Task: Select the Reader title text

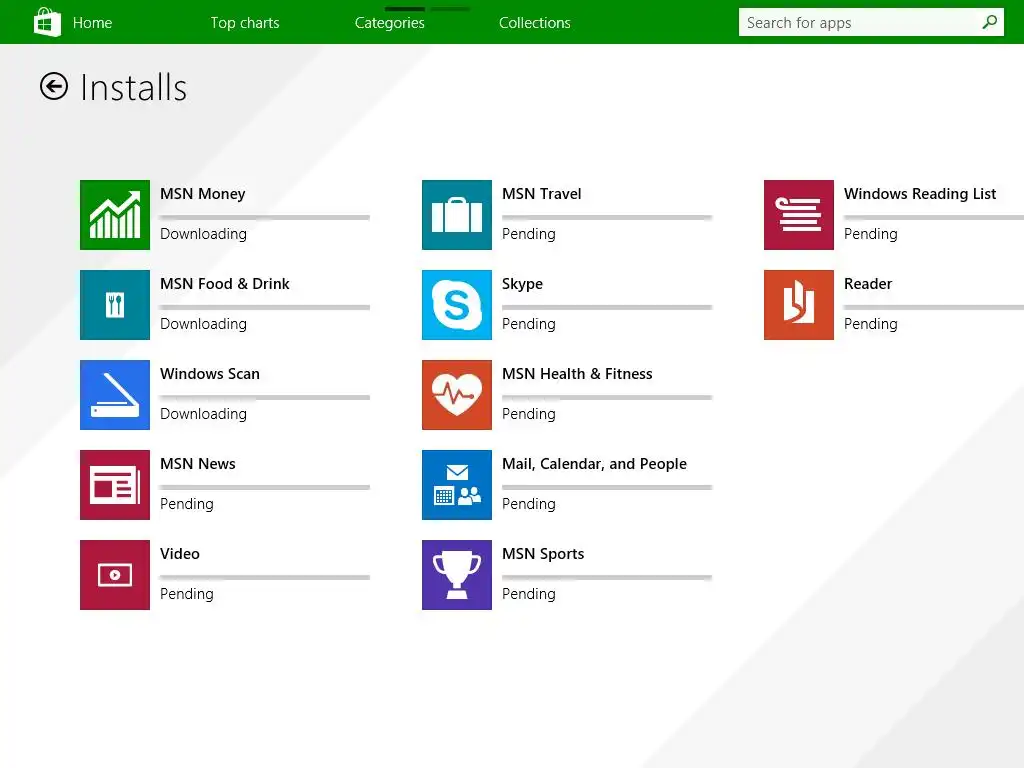Action: 867,284
